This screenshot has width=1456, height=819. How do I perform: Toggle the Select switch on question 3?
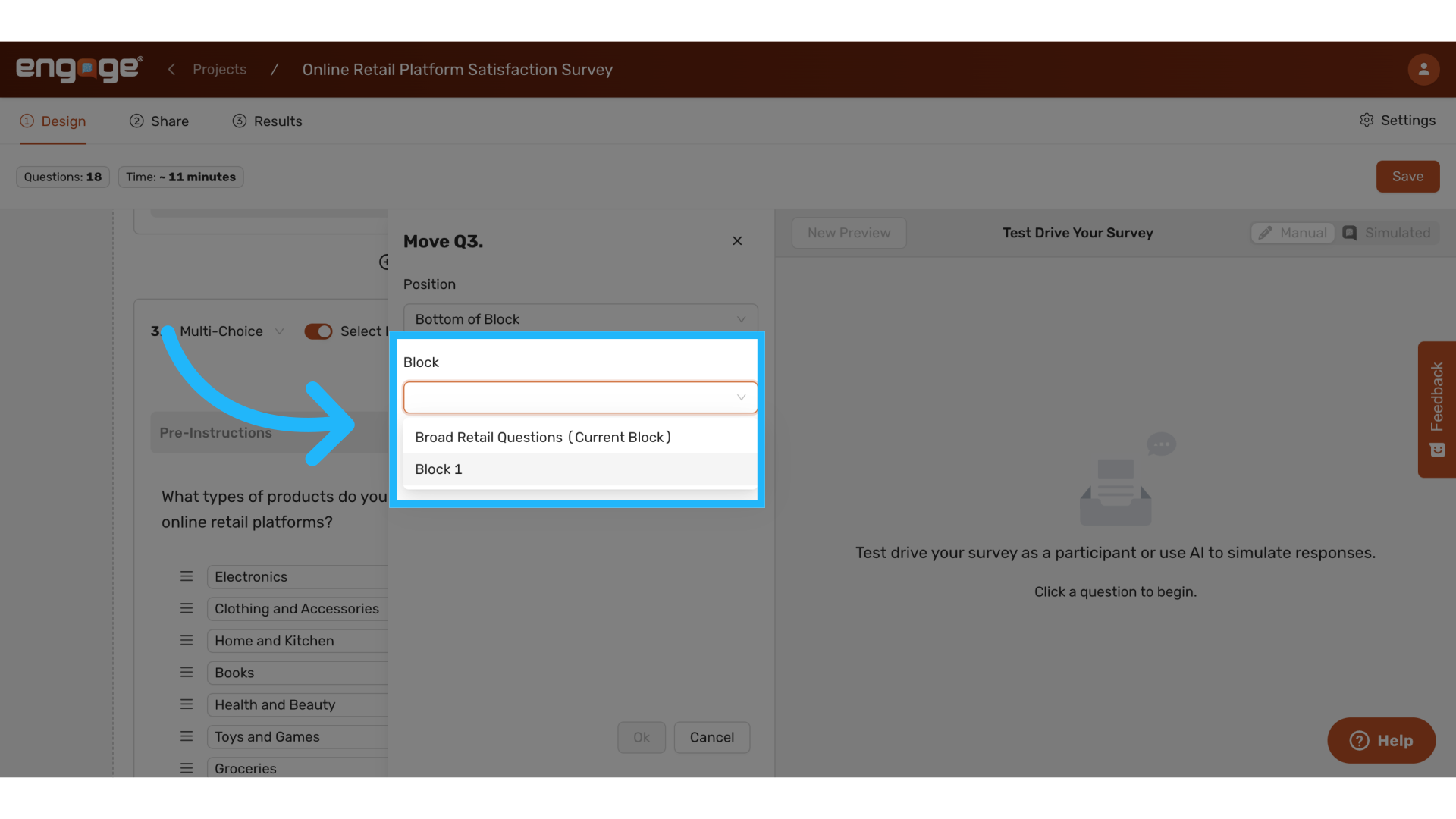click(x=318, y=331)
